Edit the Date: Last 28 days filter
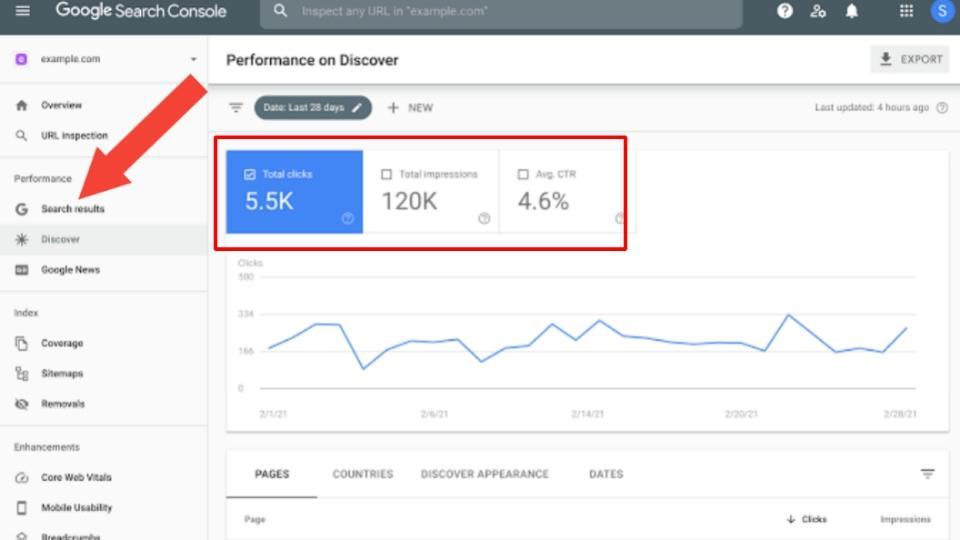 coord(312,108)
